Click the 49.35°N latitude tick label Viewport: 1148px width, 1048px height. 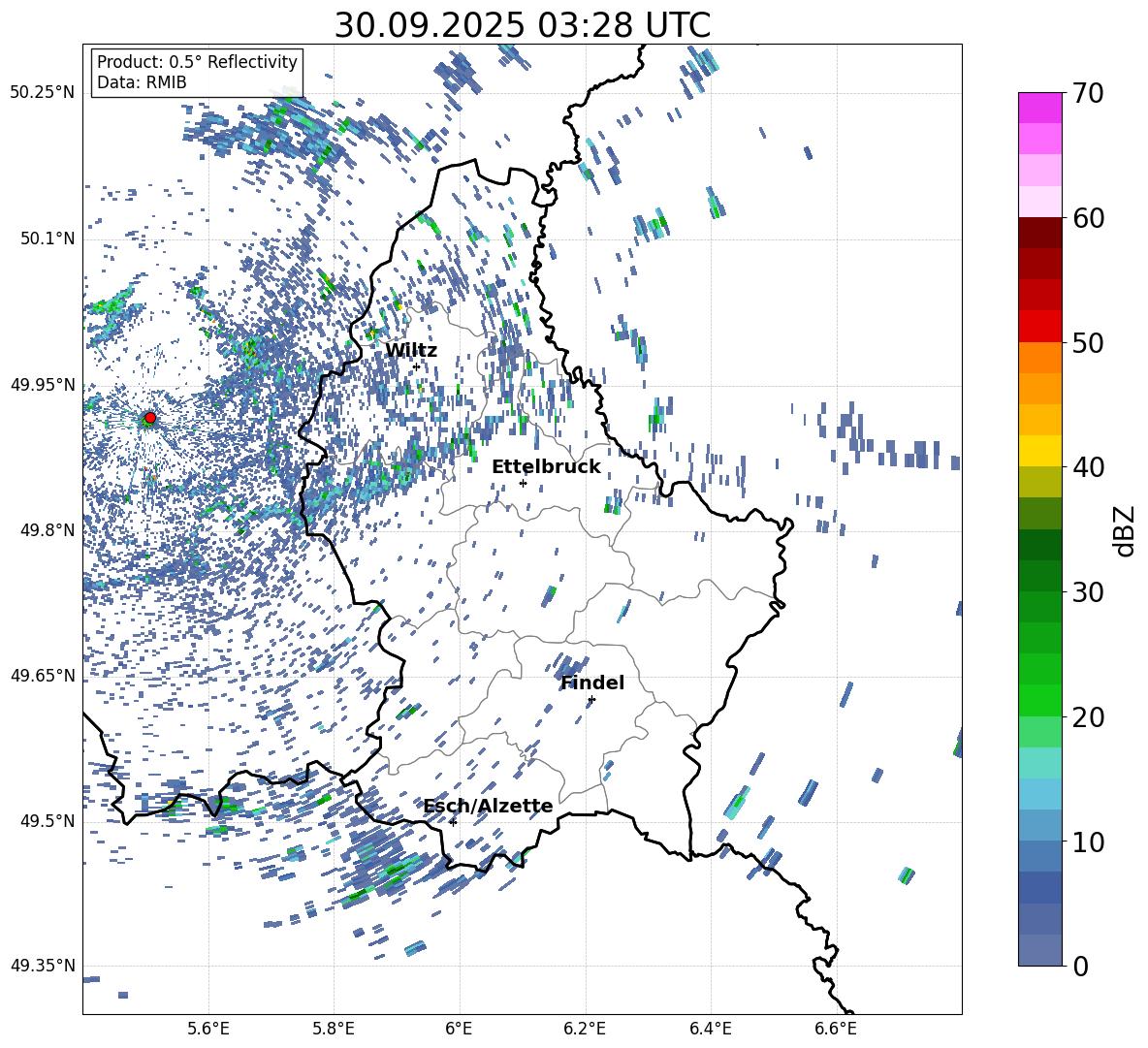coord(42,966)
